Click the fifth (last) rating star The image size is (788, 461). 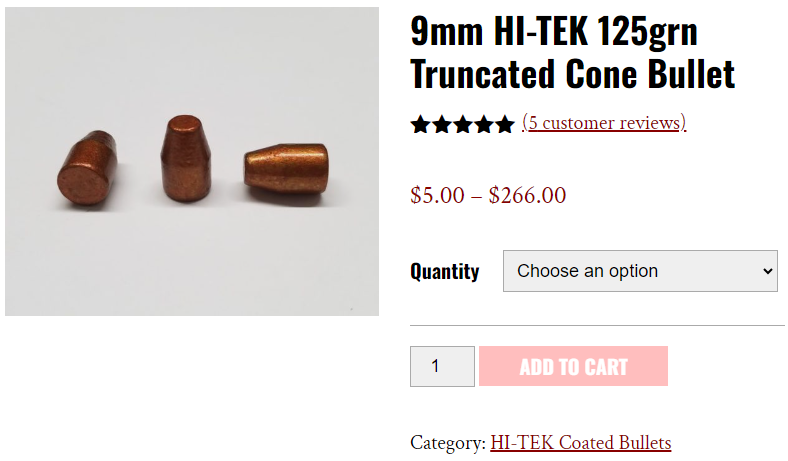tap(505, 124)
